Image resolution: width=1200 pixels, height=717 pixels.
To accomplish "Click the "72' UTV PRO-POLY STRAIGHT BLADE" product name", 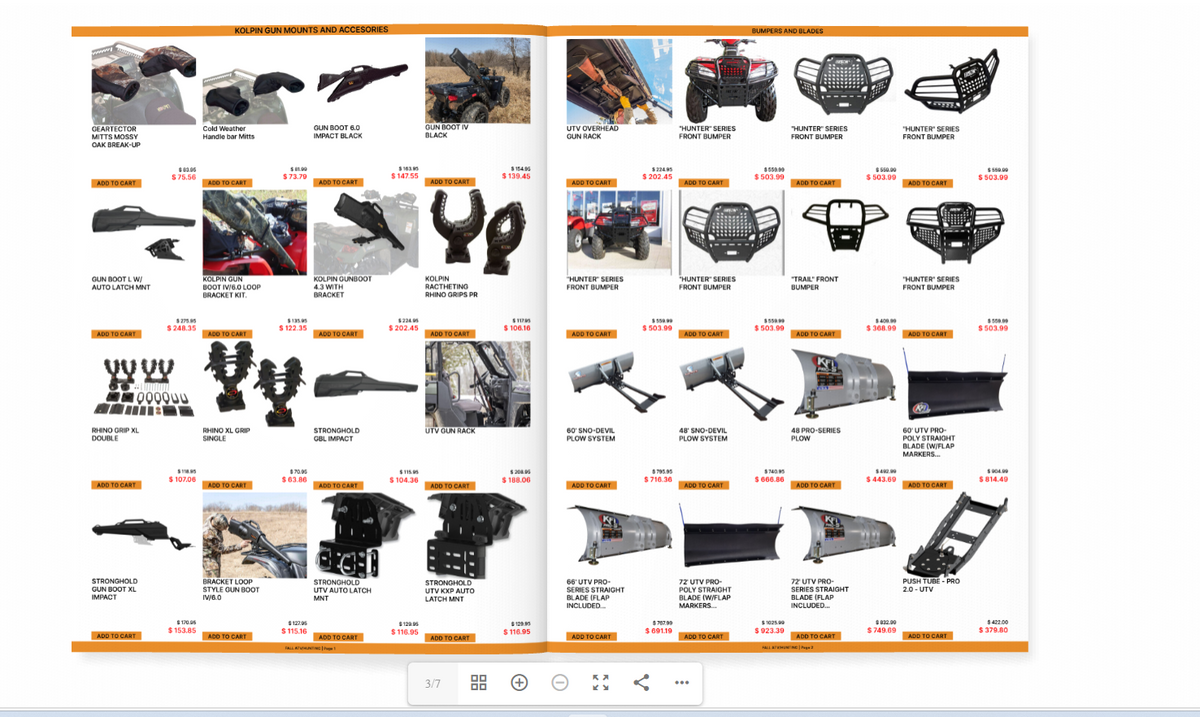I will coord(706,593).
